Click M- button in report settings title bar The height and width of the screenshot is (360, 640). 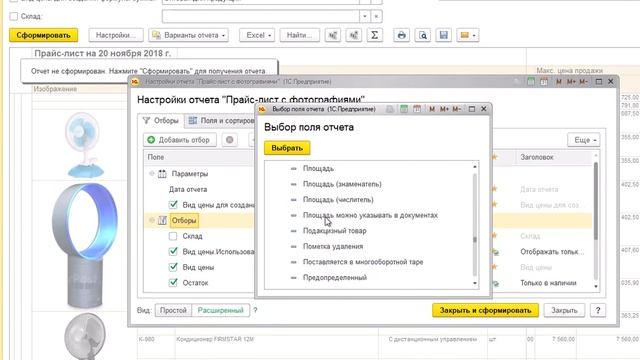[584, 82]
